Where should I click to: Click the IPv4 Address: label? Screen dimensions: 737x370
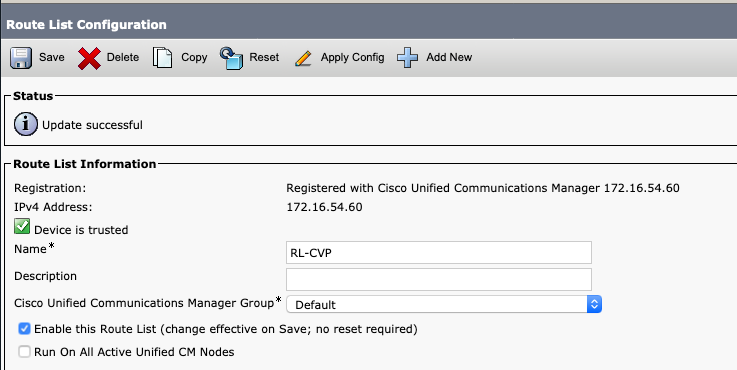click(53, 207)
